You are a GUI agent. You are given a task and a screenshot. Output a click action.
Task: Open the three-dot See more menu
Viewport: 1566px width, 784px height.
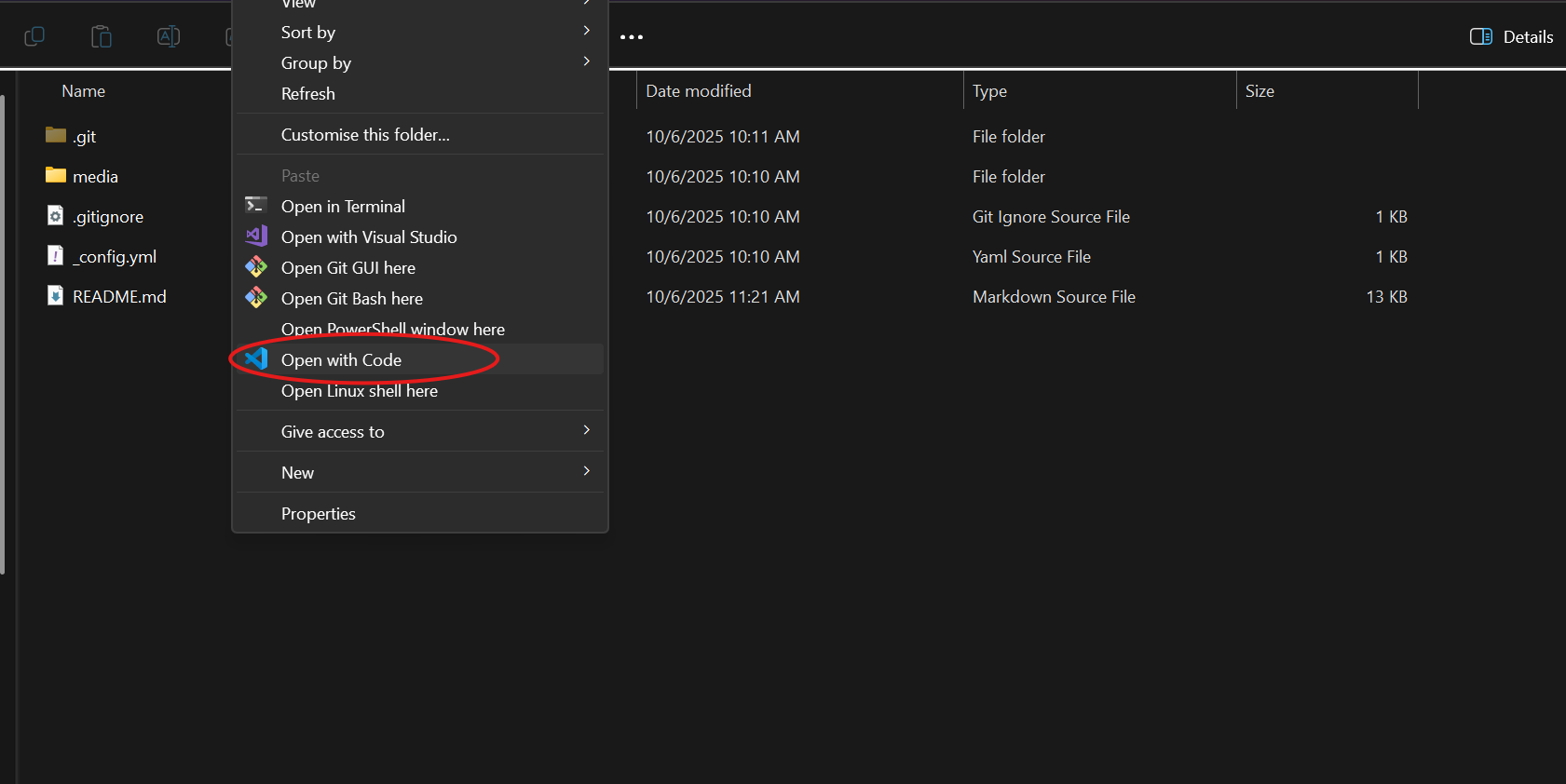[x=632, y=37]
